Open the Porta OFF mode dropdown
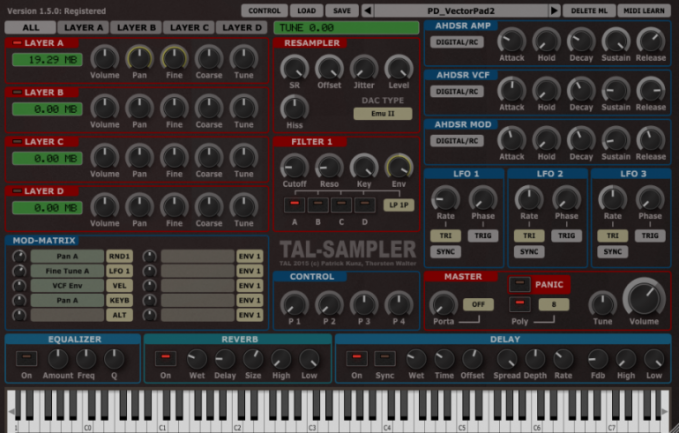This screenshot has height=433, width=679. click(x=478, y=304)
